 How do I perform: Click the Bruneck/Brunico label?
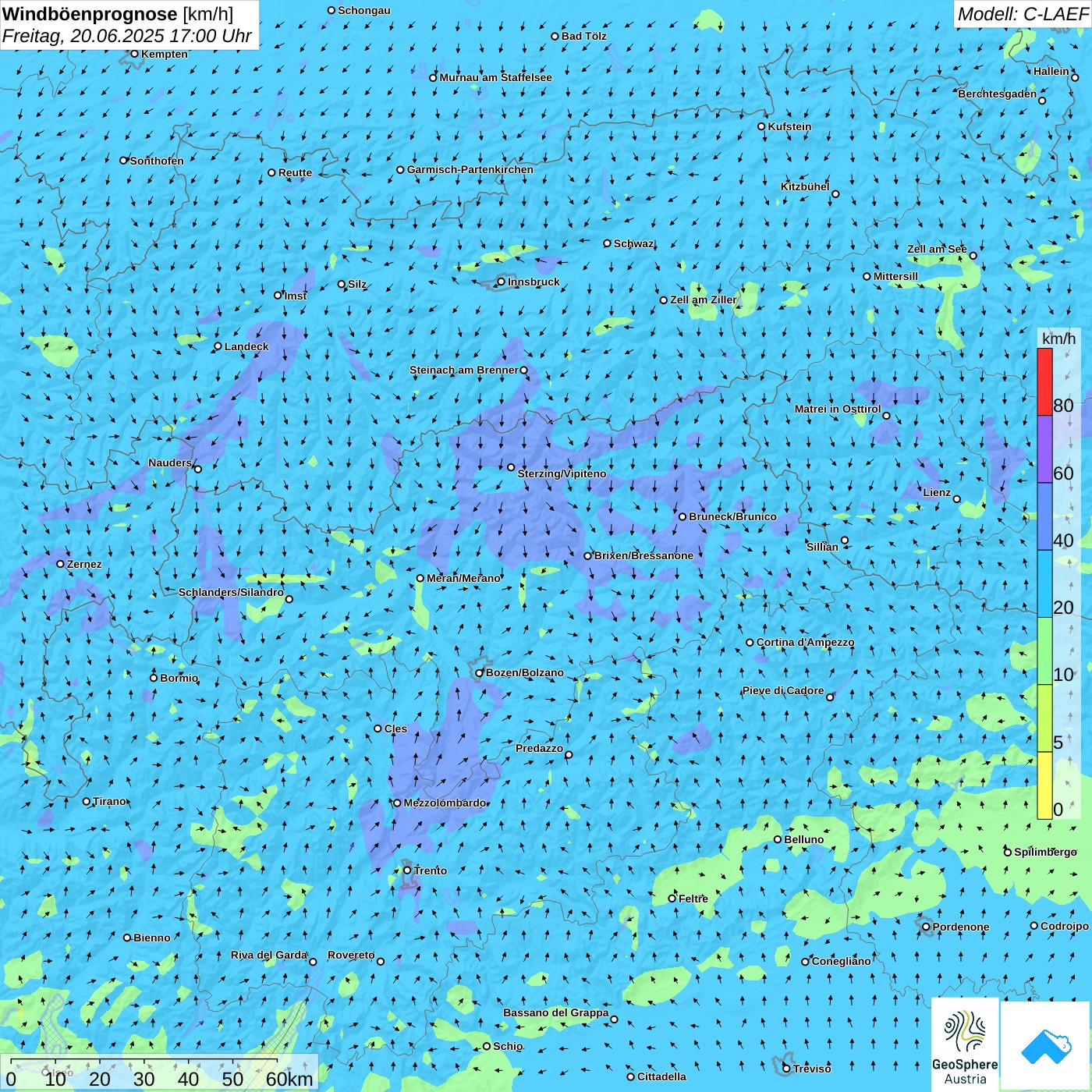[732, 516]
